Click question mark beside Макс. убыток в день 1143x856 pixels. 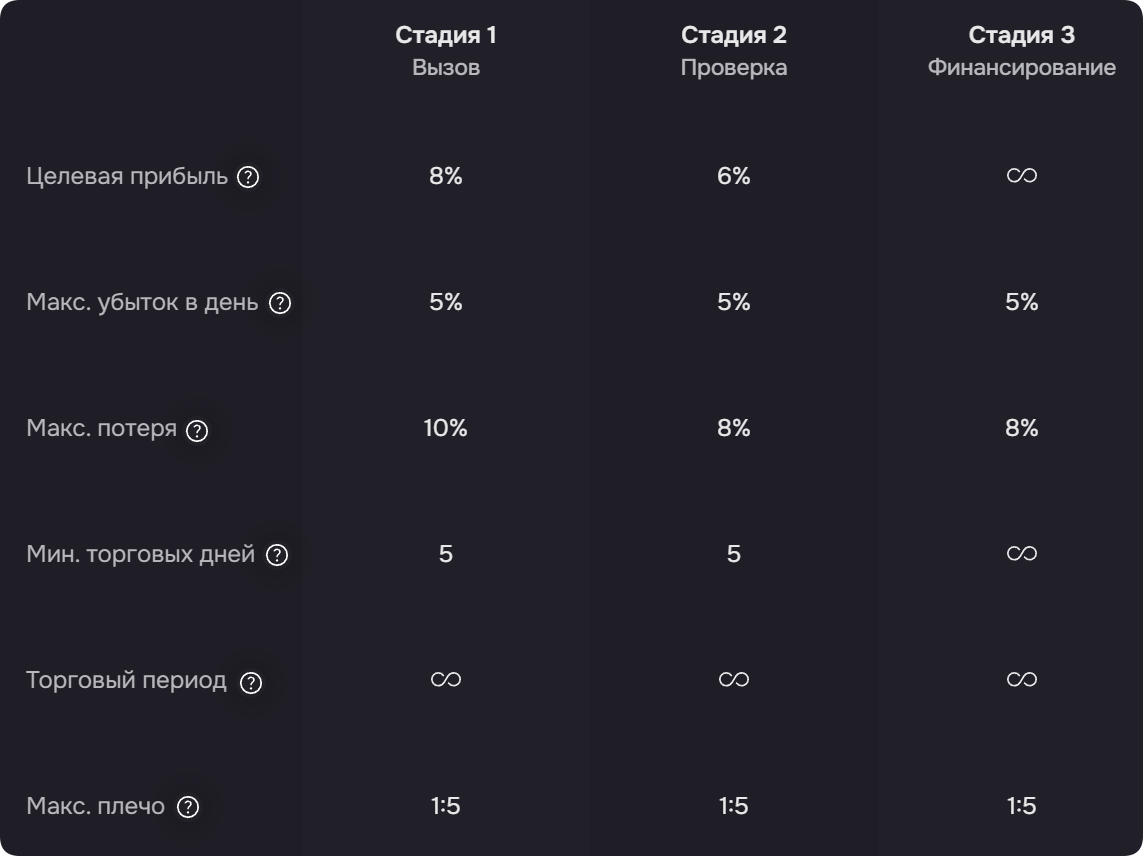click(x=280, y=303)
